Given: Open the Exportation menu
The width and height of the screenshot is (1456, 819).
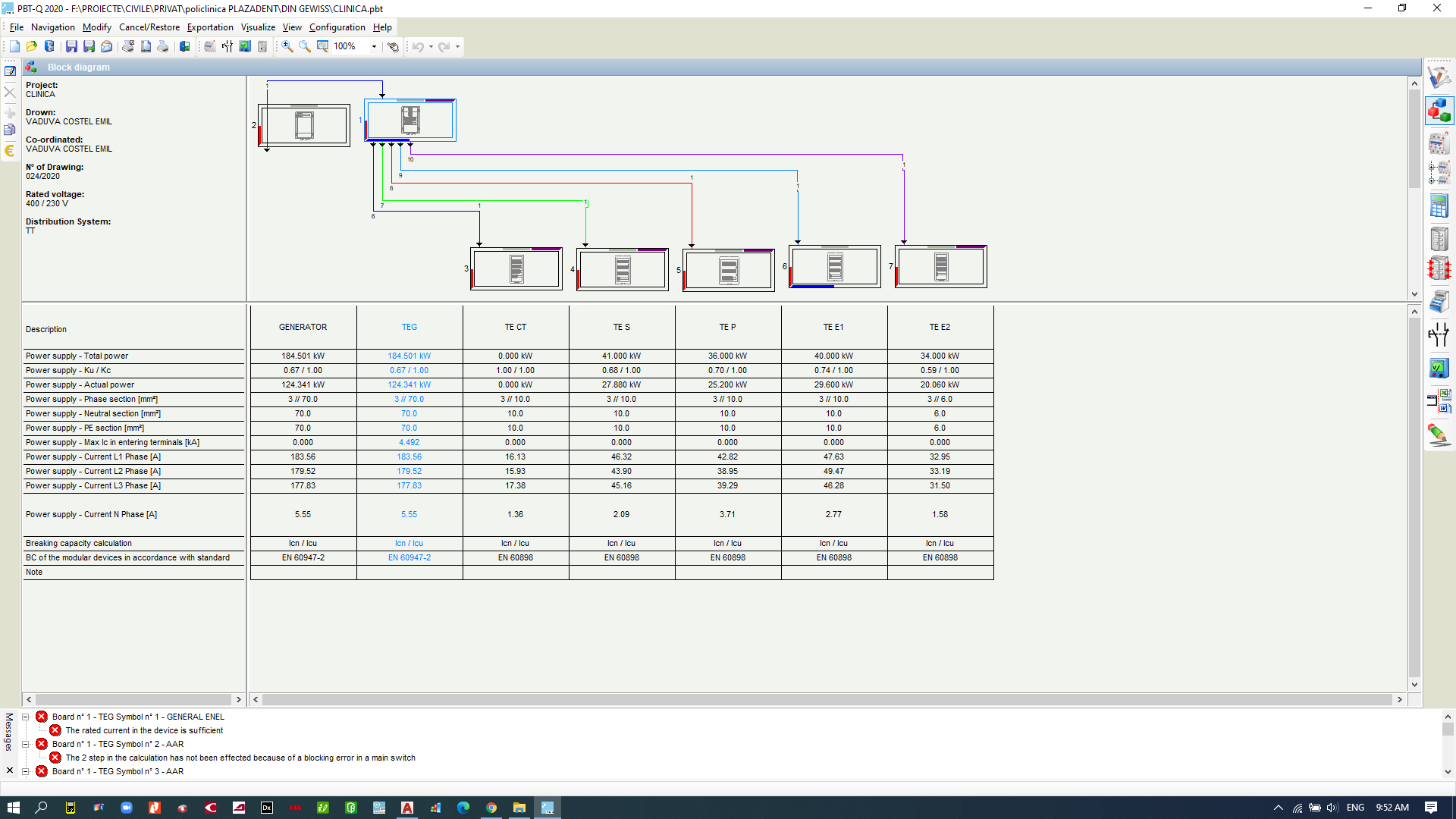Looking at the screenshot, I should pyautogui.click(x=210, y=27).
